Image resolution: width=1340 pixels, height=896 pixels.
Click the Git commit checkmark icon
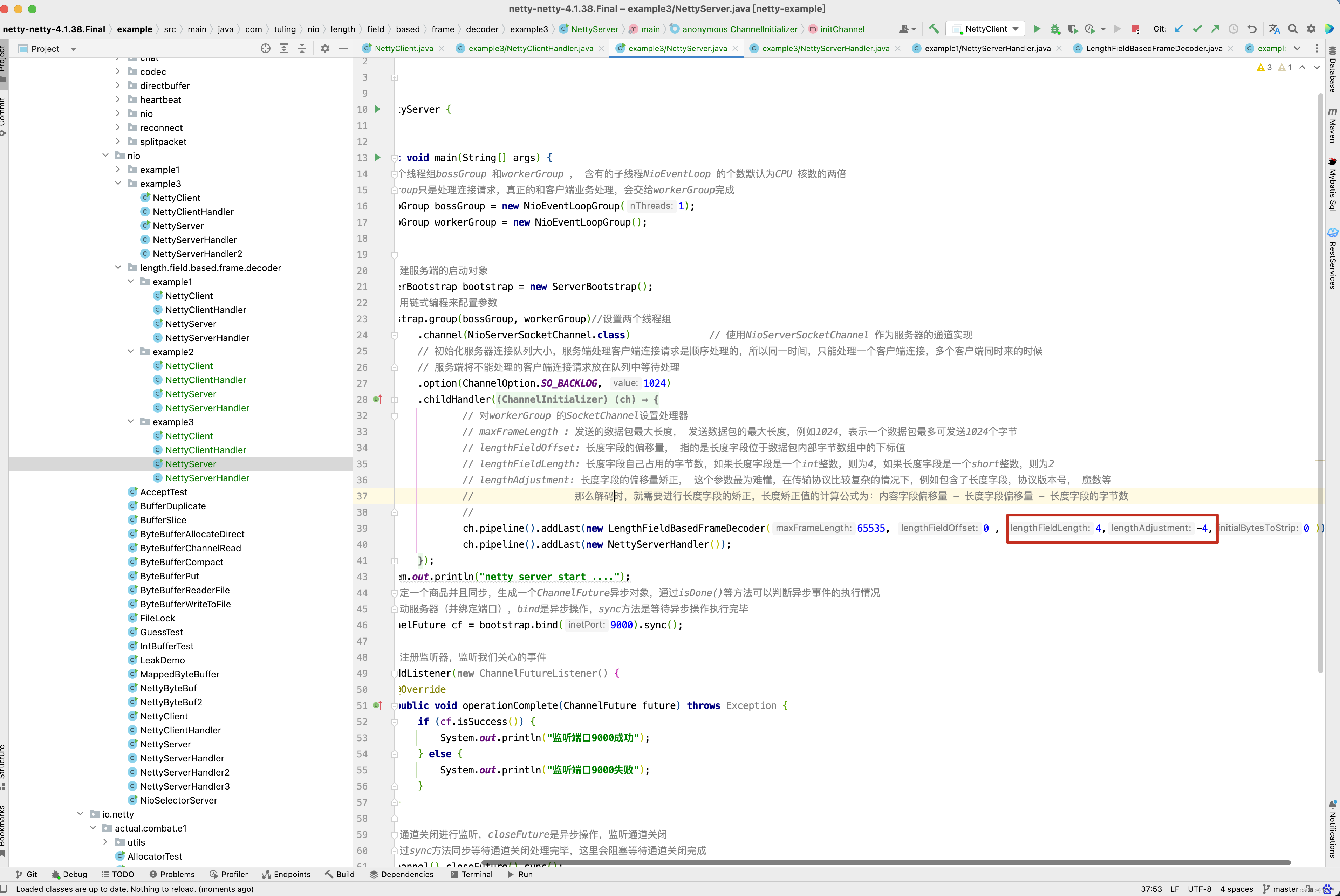click(x=1197, y=29)
